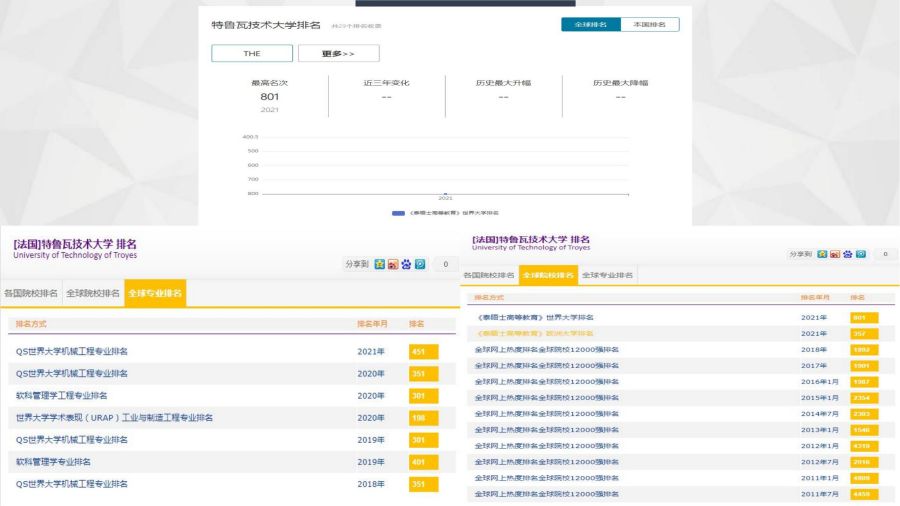Screen dimensions: 900x506
Task: Click share count 0 in universities panel
Action: (x=886, y=254)
